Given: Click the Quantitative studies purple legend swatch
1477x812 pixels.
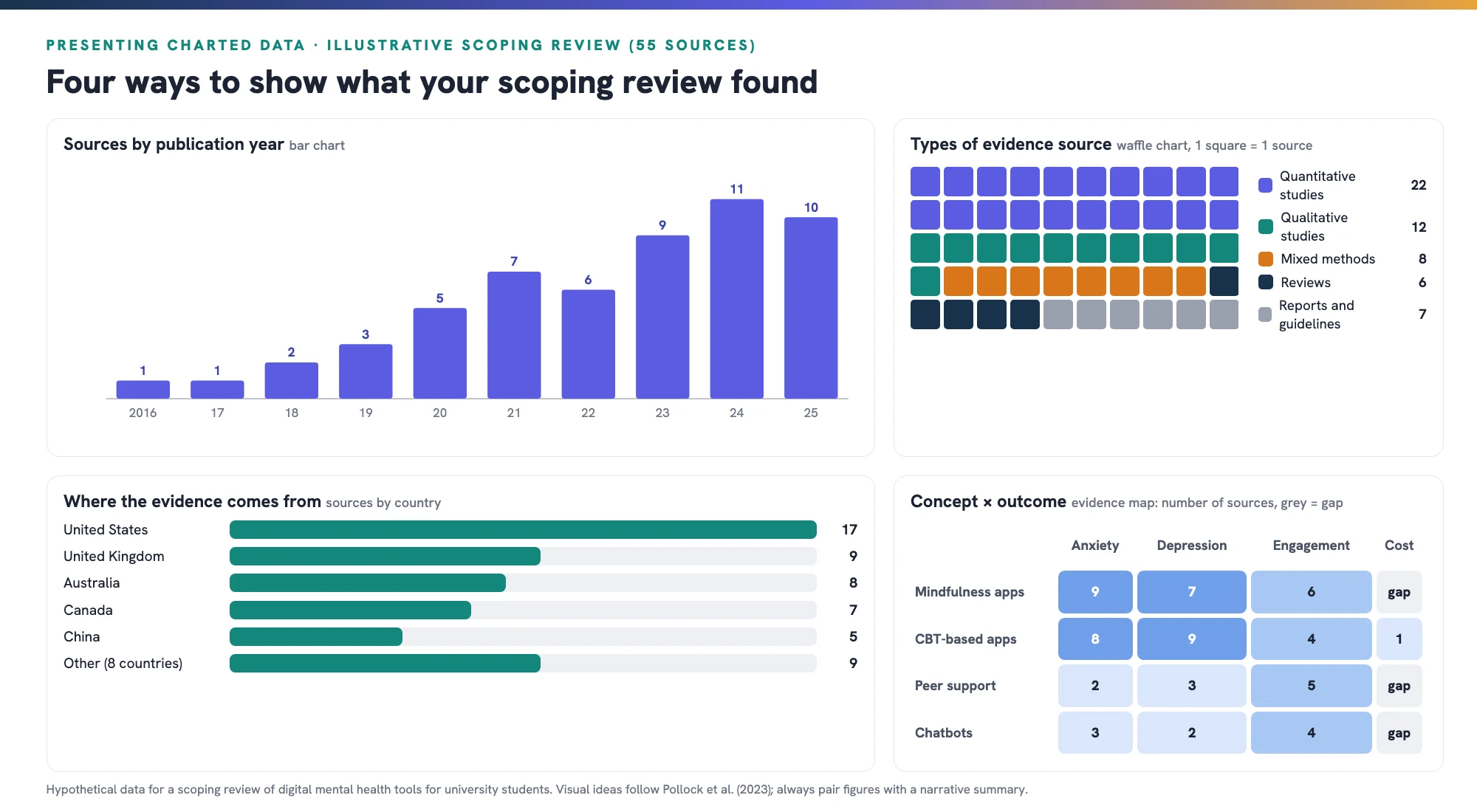Looking at the screenshot, I should (x=1265, y=185).
